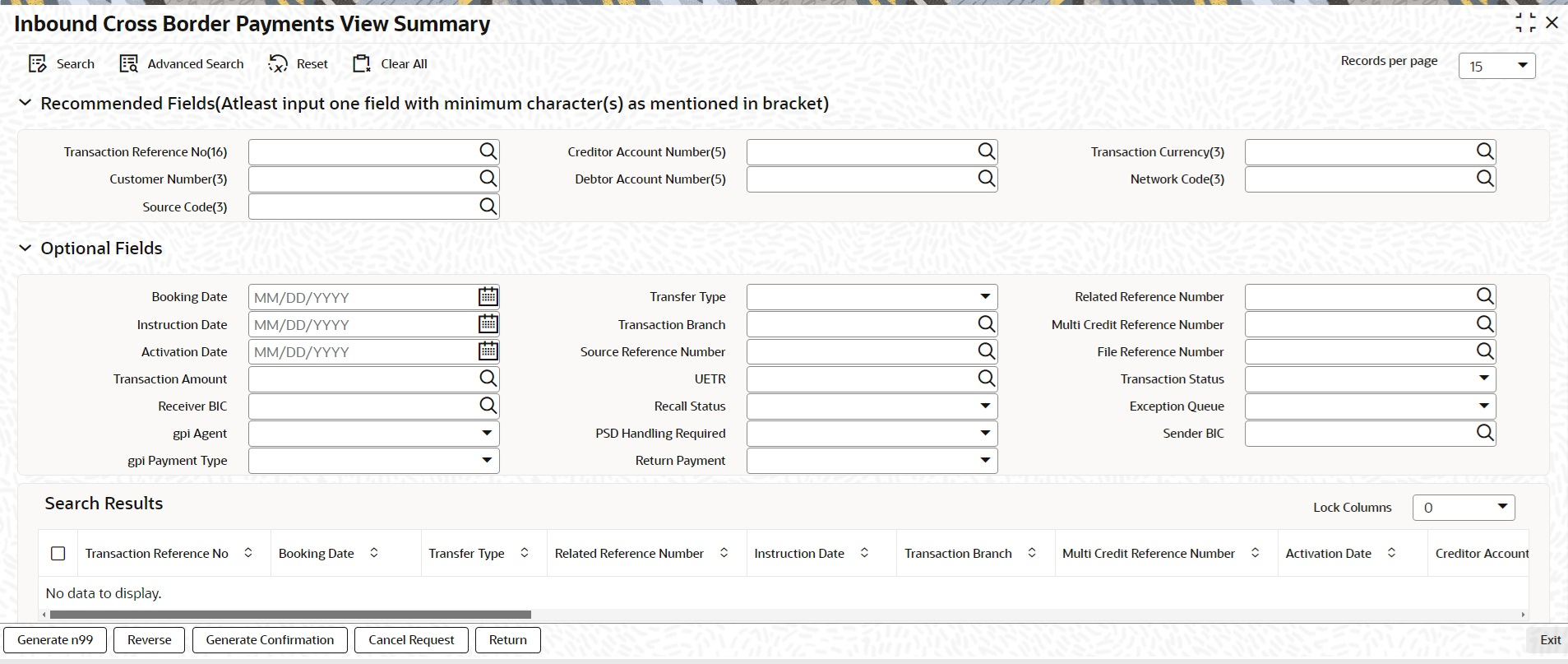Minimize the summary window with collapse icon
This screenshot has height=664, width=1568.
[x=1525, y=23]
